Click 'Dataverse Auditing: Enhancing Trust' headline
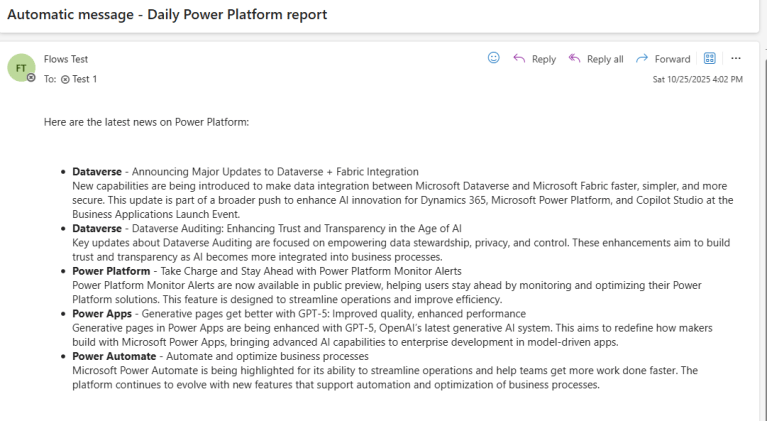The height and width of the screenshot is (421, 767). 296,228
